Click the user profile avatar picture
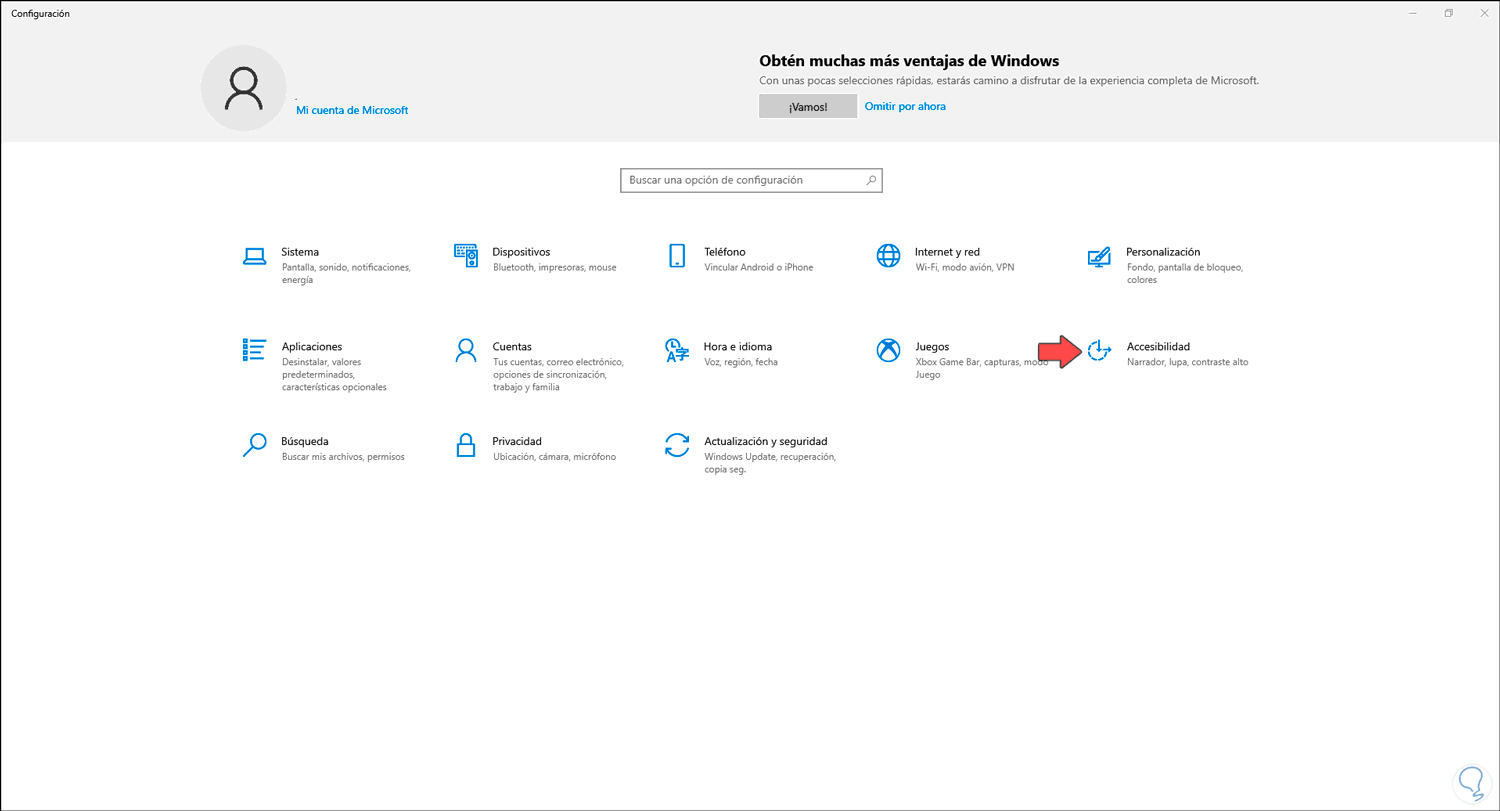This screenshot has width=1500, height=811. click(x=243, y=88)
